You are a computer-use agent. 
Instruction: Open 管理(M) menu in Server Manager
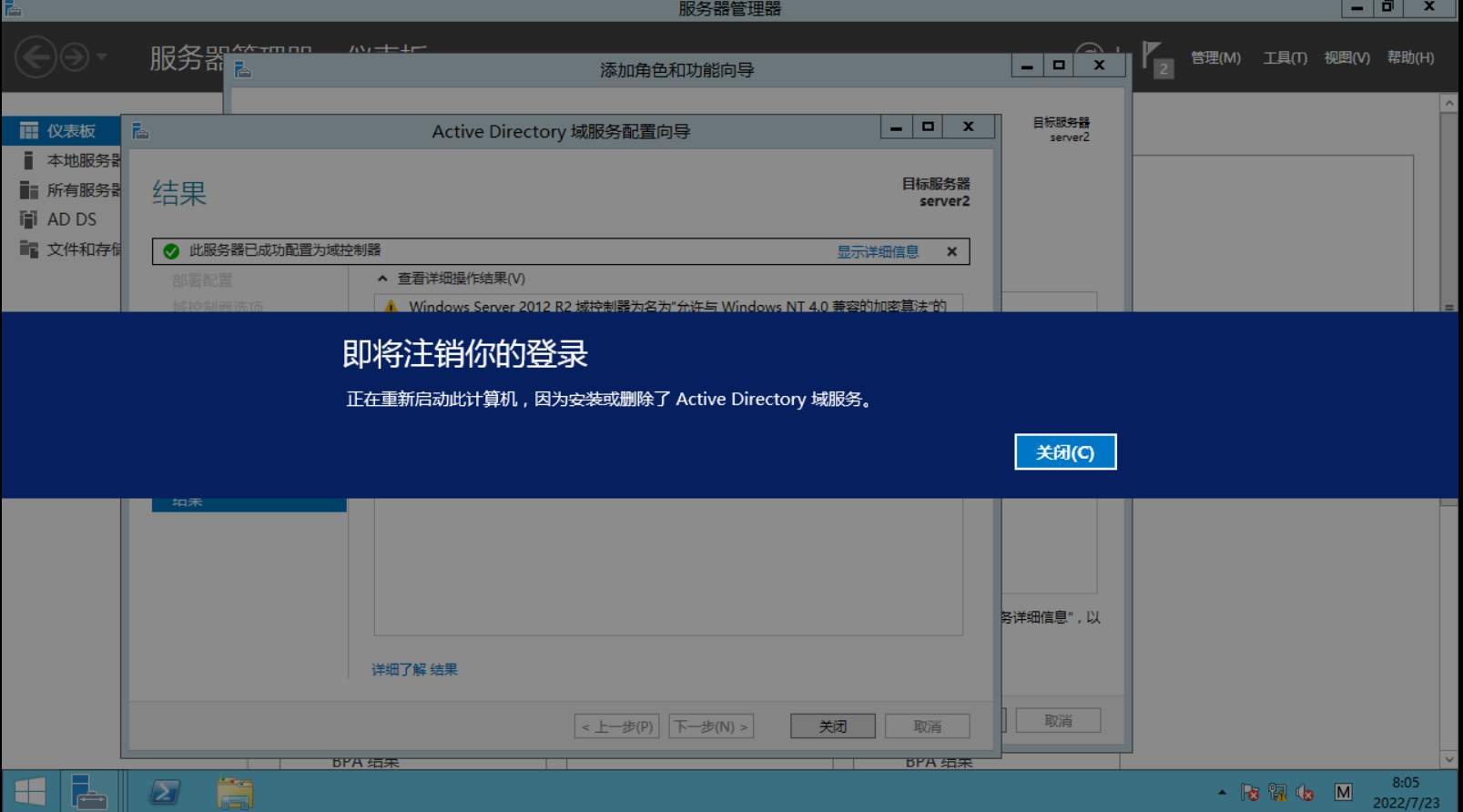pyautogui.click(x=1215, y=57)
